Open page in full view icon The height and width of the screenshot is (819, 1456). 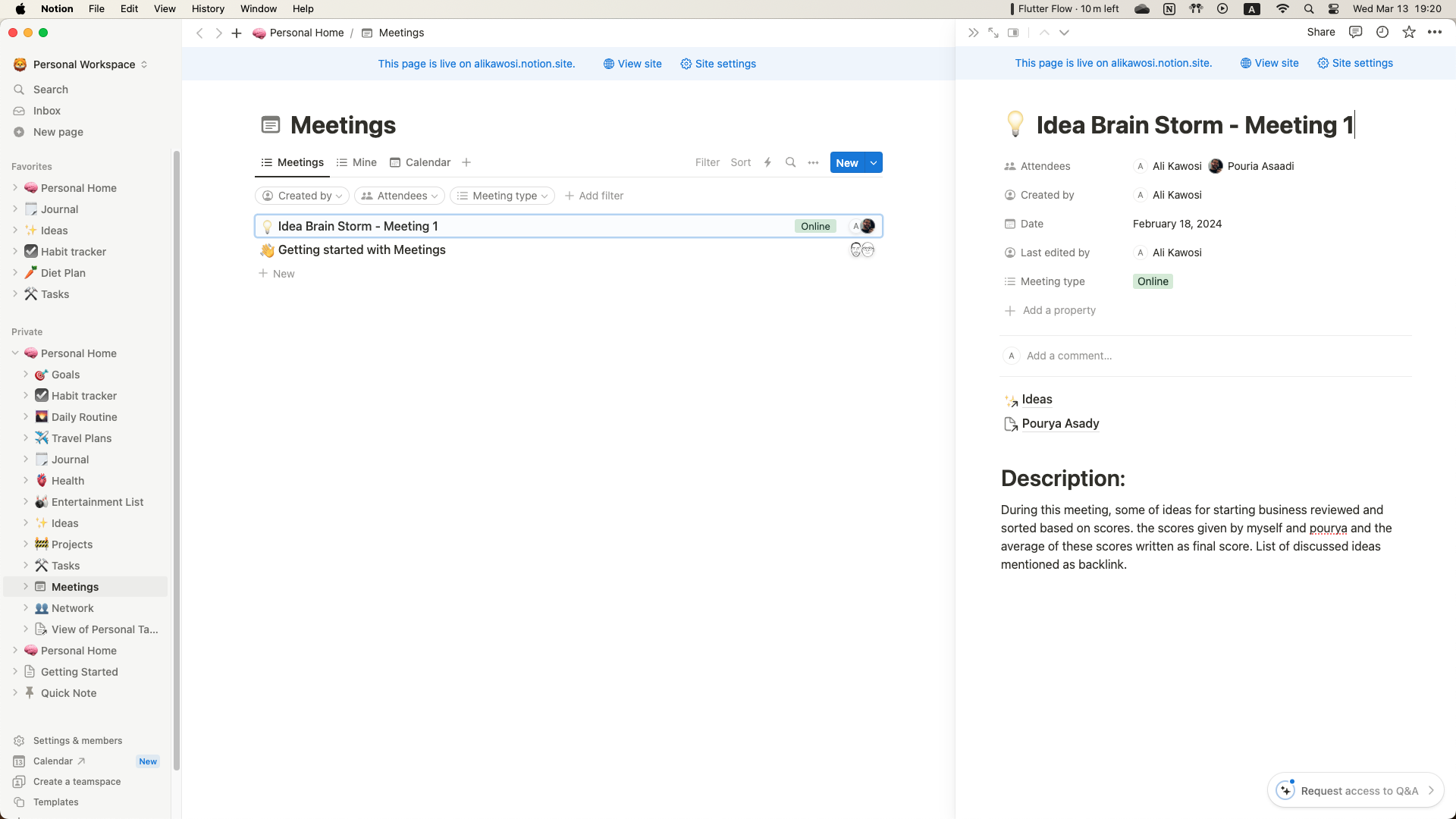pos(993,33)
